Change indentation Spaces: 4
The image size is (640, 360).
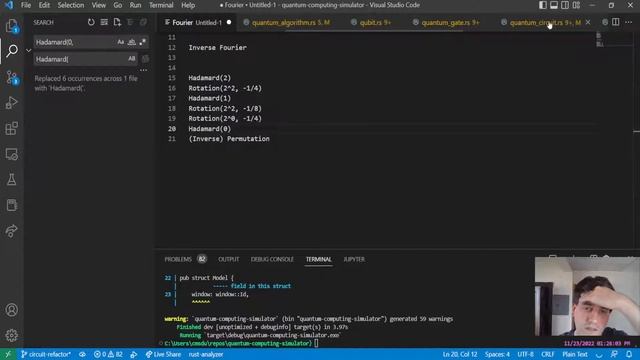click(x=497, y=354)
